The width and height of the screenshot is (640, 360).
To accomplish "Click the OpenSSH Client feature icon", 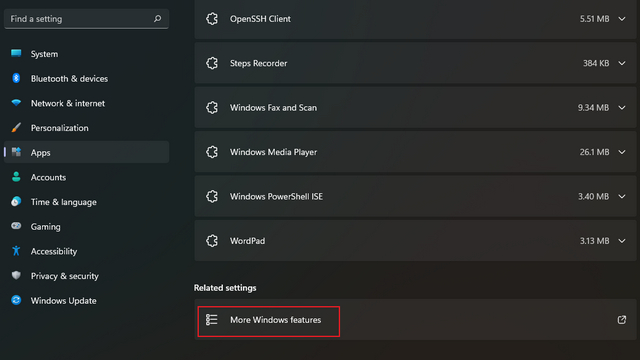I will coord(212,19).
